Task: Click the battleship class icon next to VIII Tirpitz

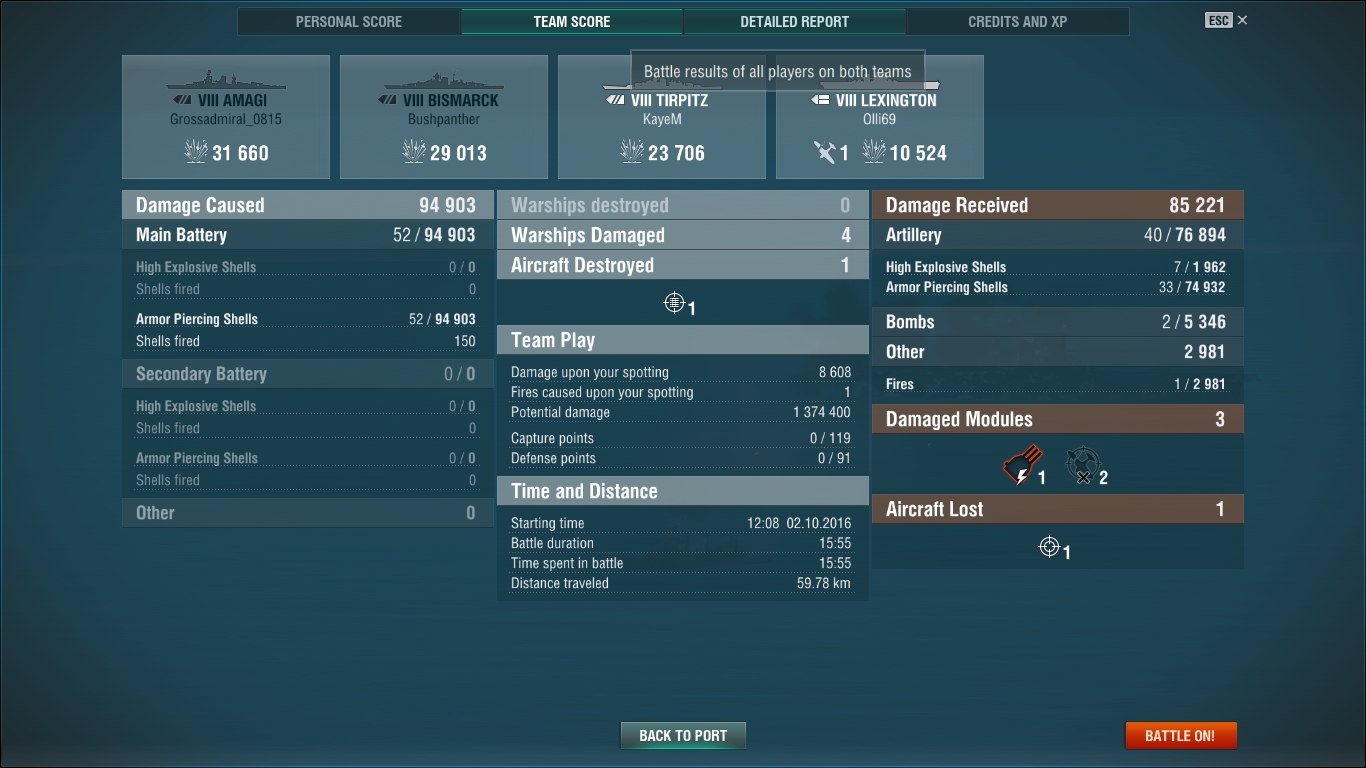Action: (616, 100)
